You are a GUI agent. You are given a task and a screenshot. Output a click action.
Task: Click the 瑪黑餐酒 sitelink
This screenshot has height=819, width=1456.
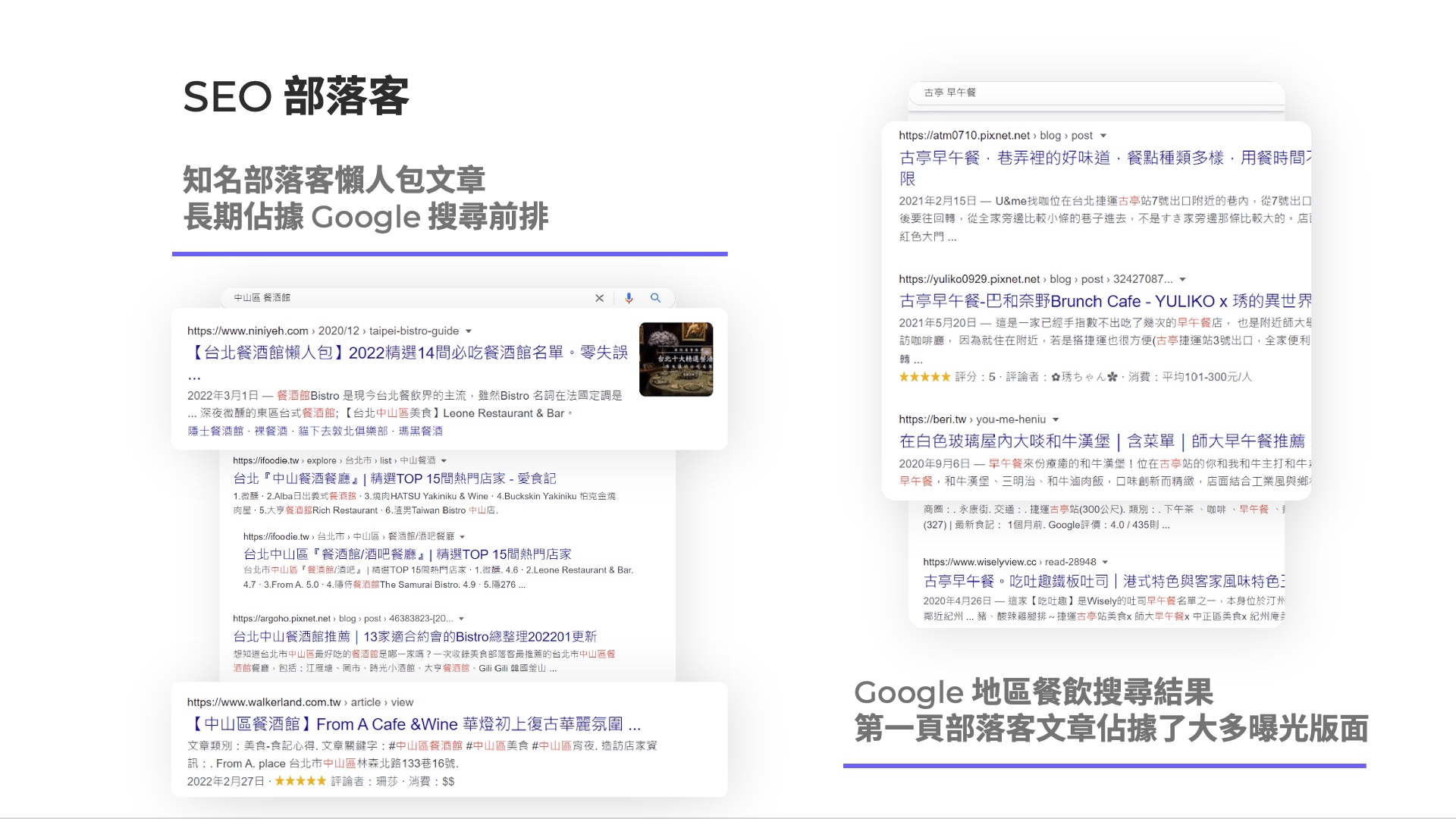pos(421,431)
